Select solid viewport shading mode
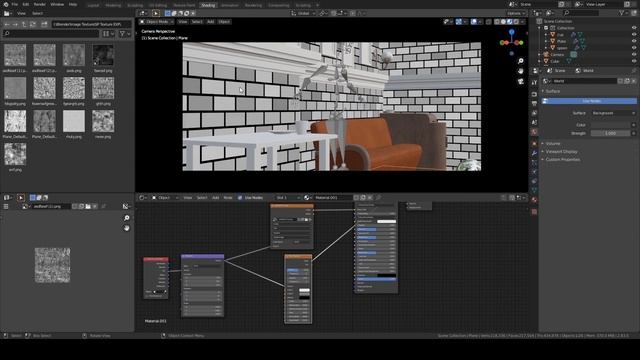 [x=504, y=22]
